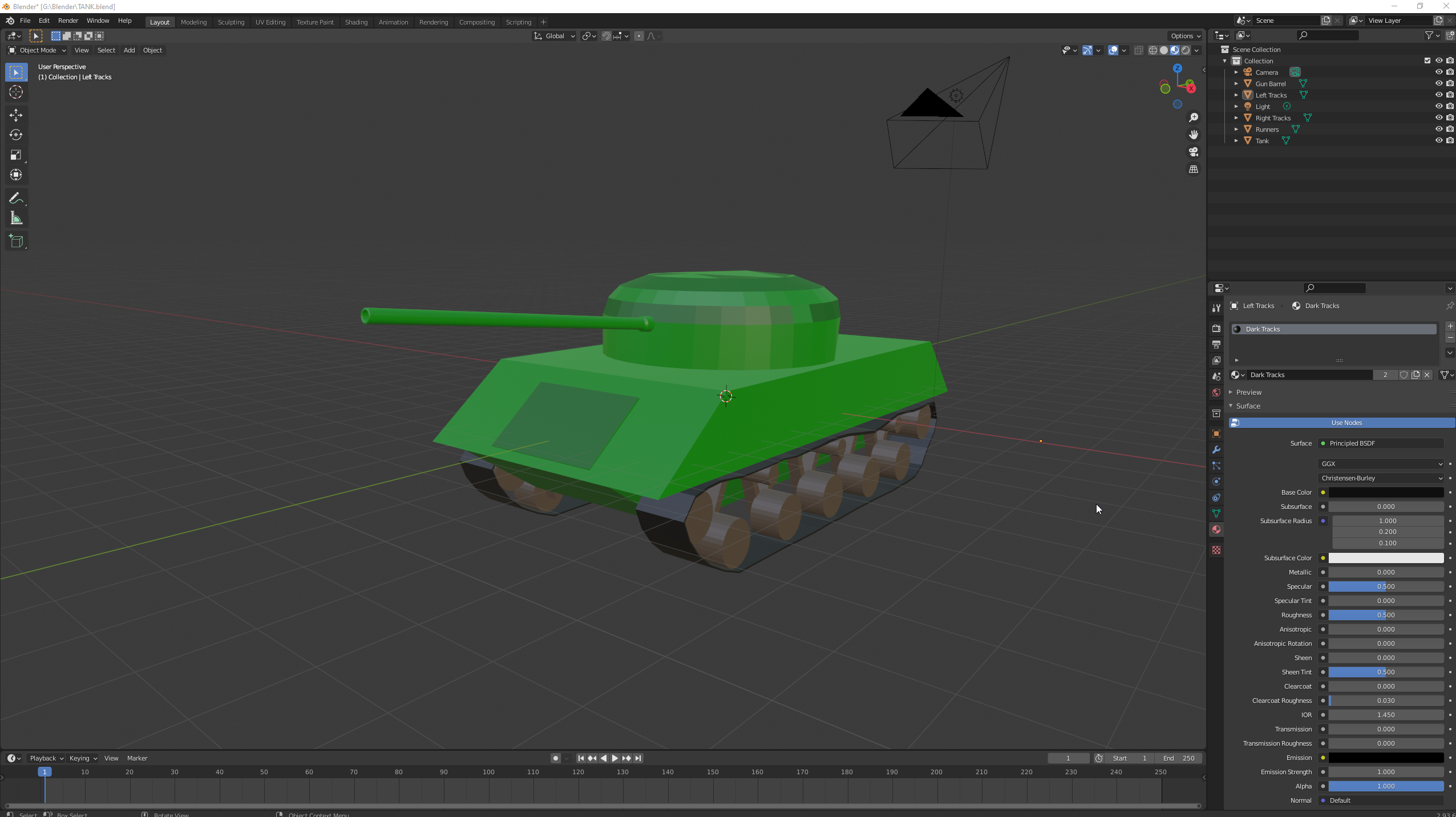Select the Scale tool
1456x817 pixels.
[16, 155]
